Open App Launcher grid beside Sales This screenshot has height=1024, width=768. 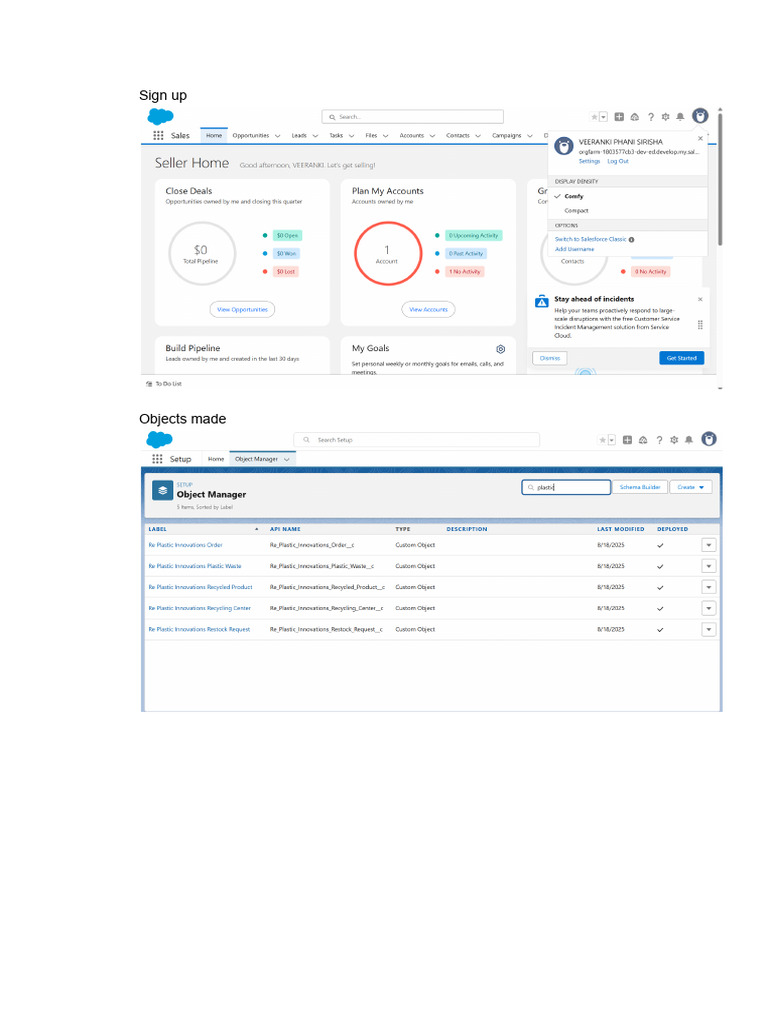[158, 135]
